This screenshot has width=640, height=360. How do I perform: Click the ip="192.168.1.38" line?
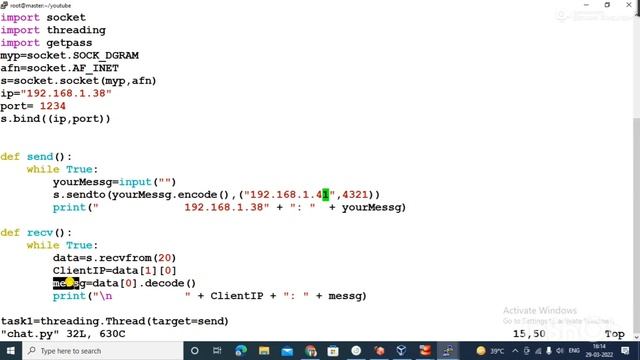tap(56, 93)
